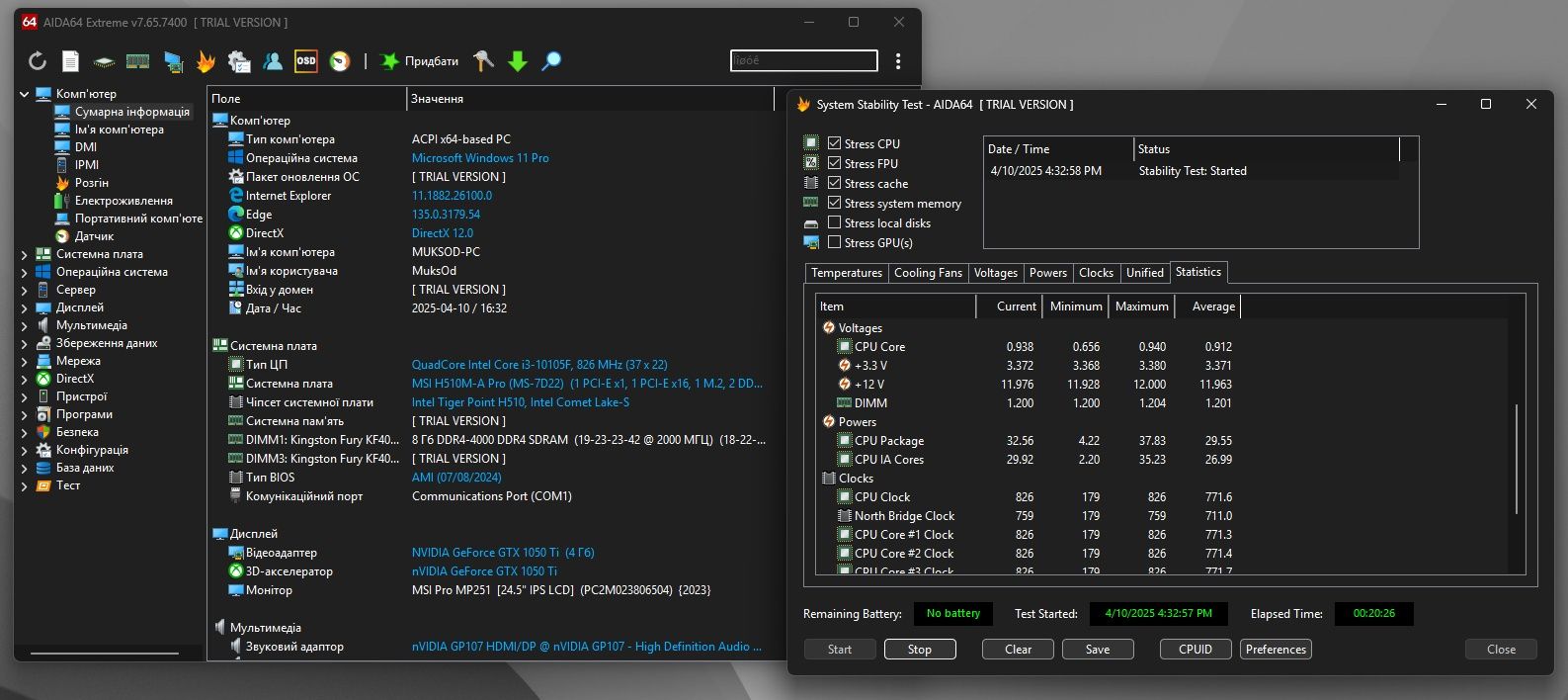Collapse the Комп'ютер tree node
1568x700 pixels.
coord(24,94)
